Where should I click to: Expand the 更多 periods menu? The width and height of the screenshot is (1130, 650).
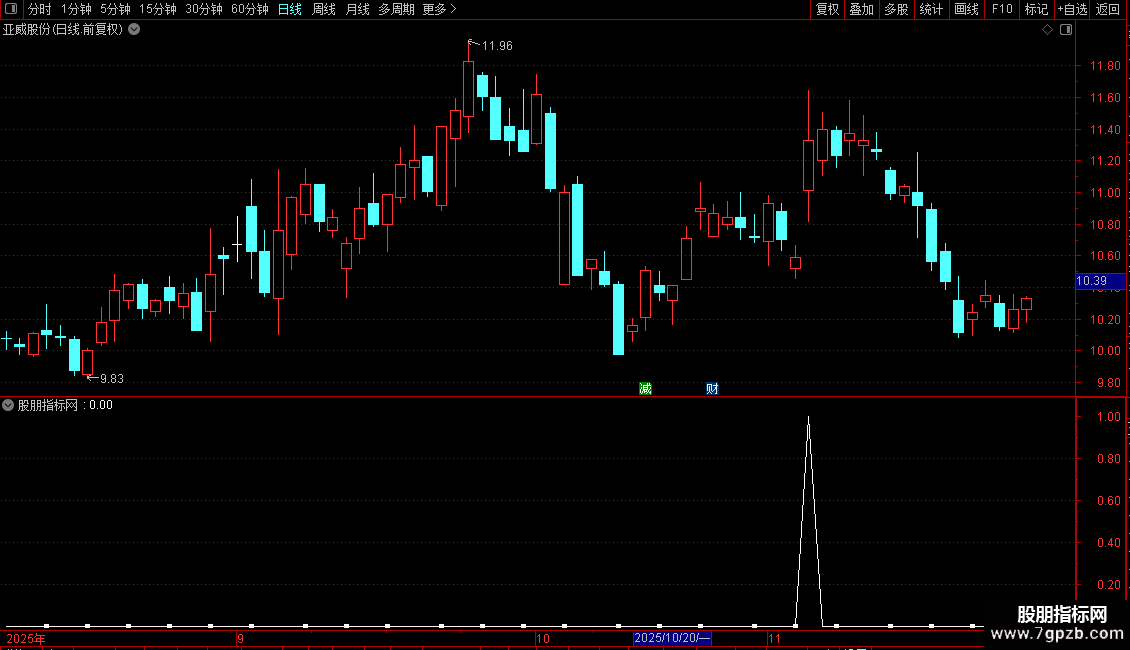(x=440, y=9)
